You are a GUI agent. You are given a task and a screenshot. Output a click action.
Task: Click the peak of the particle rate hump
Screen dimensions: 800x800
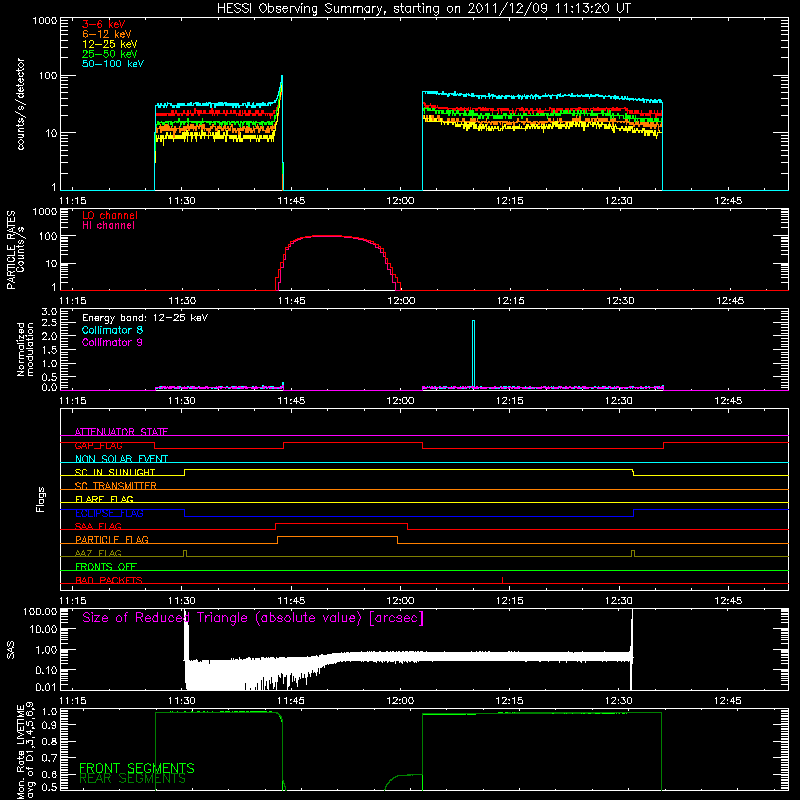coord(327,236)
